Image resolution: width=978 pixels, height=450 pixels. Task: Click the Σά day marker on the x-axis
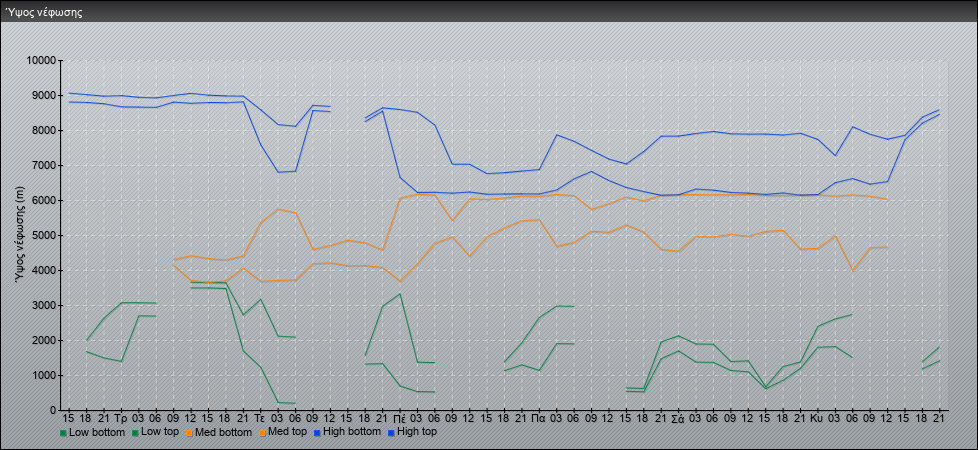tap(679, 419)
